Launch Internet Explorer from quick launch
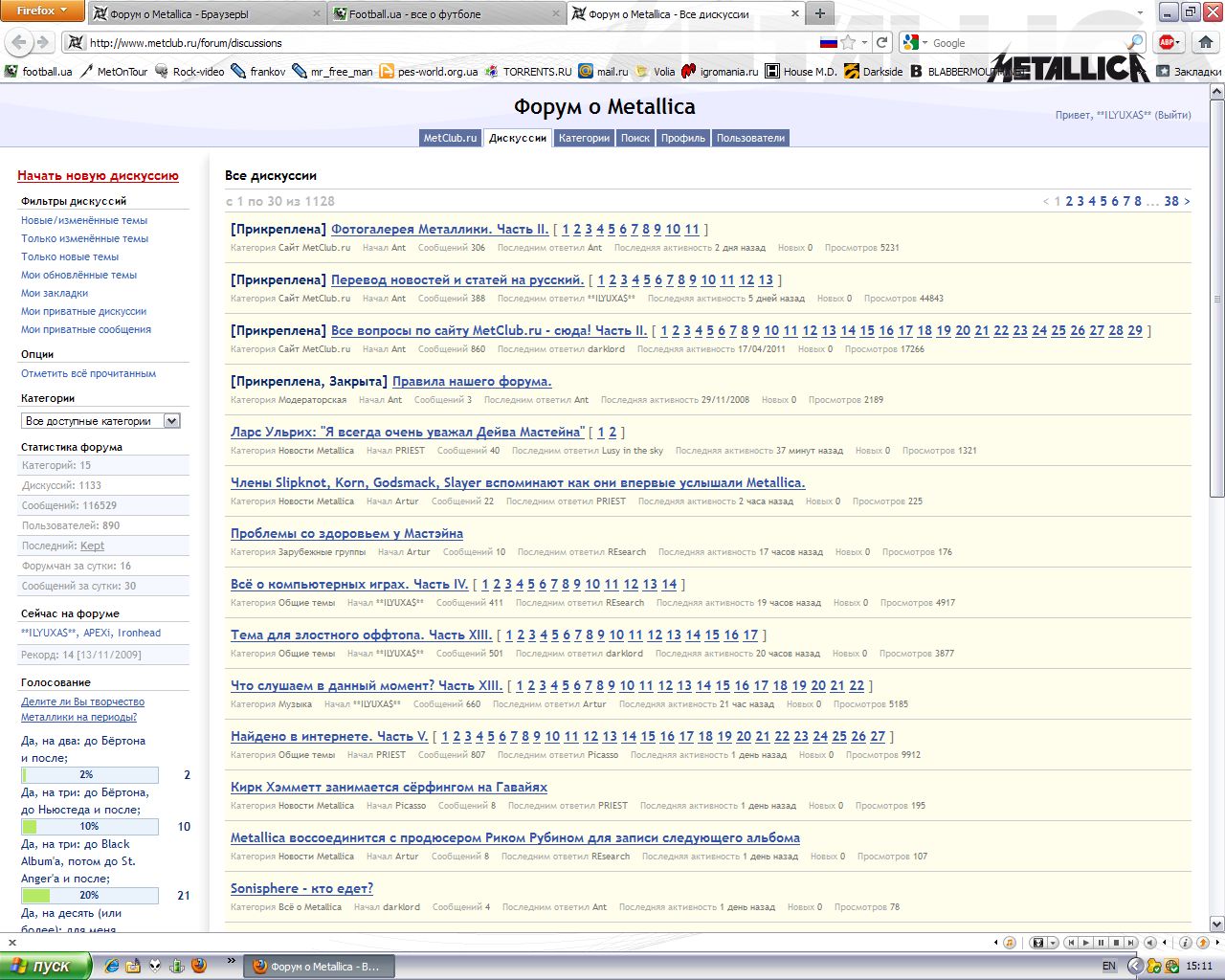 112,966
